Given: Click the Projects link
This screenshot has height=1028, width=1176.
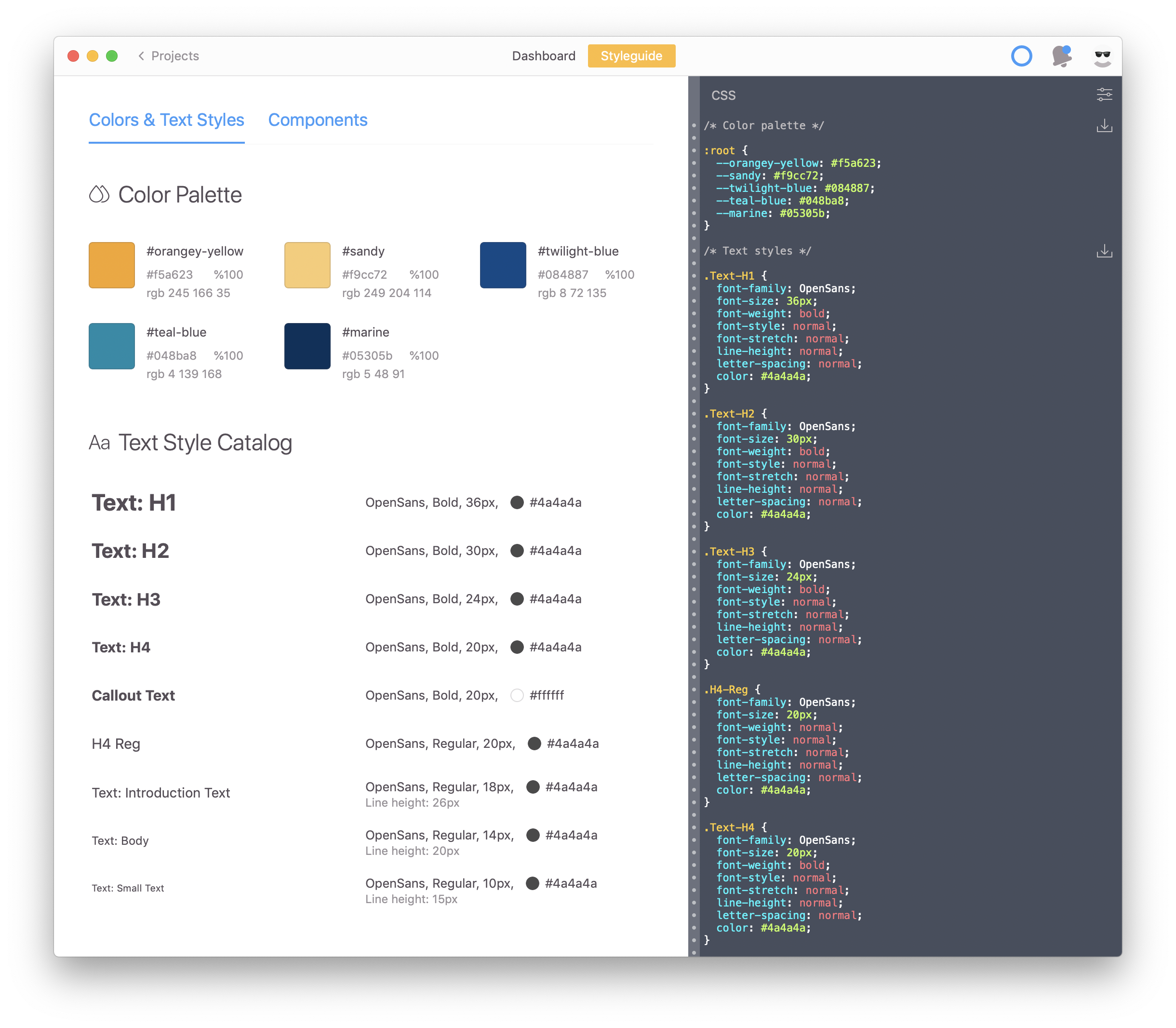Looking at the screenshot, I should [x=174, y=55].
